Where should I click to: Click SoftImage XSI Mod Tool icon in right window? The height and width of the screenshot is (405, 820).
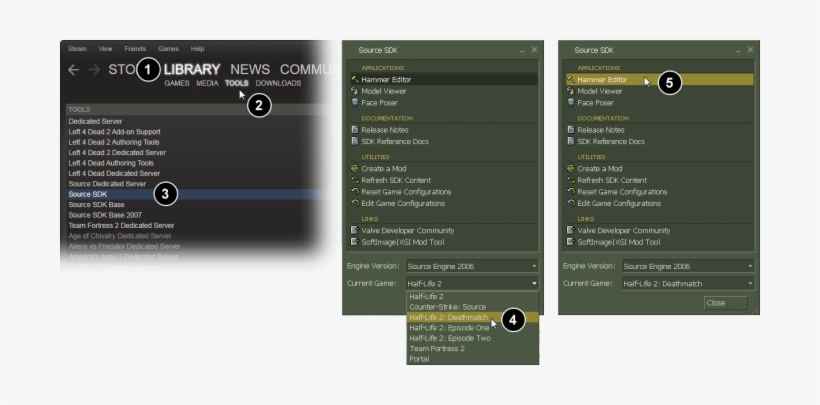coord(571,242)
